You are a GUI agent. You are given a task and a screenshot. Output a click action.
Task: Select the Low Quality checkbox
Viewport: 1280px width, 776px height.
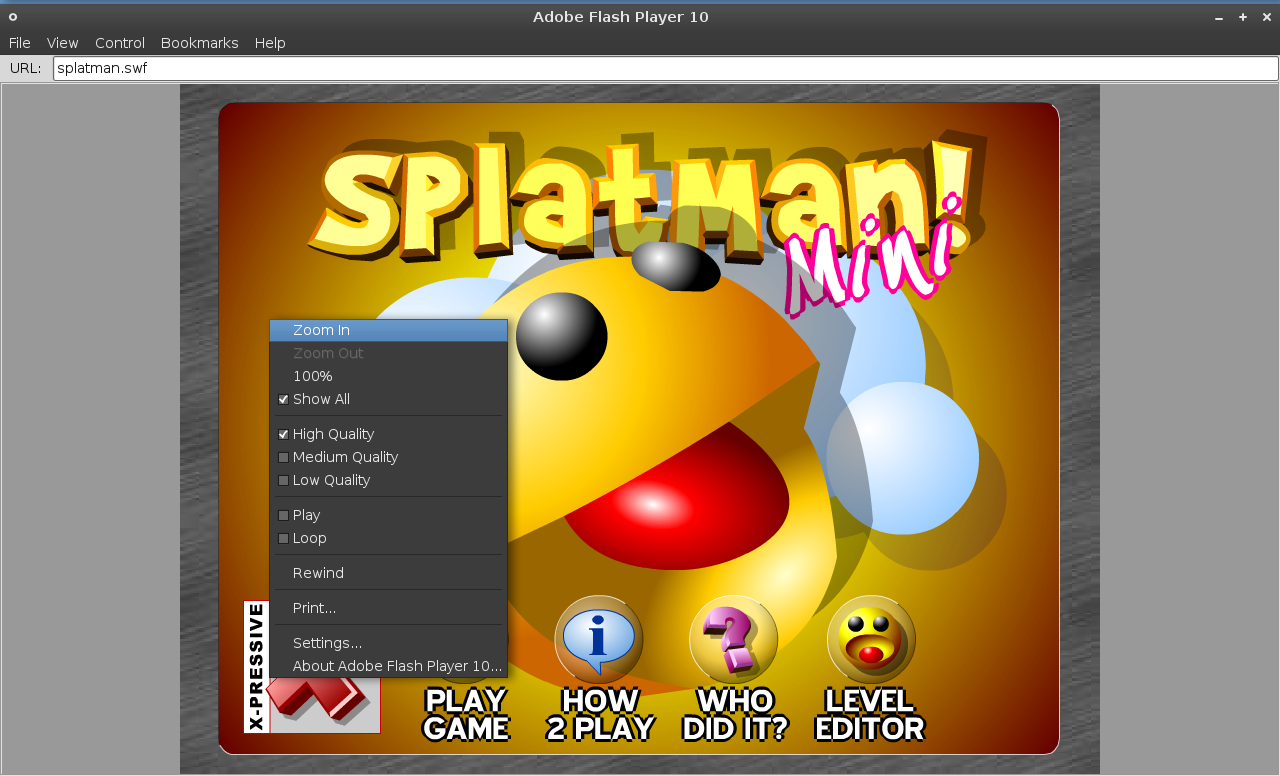[284, 481]
